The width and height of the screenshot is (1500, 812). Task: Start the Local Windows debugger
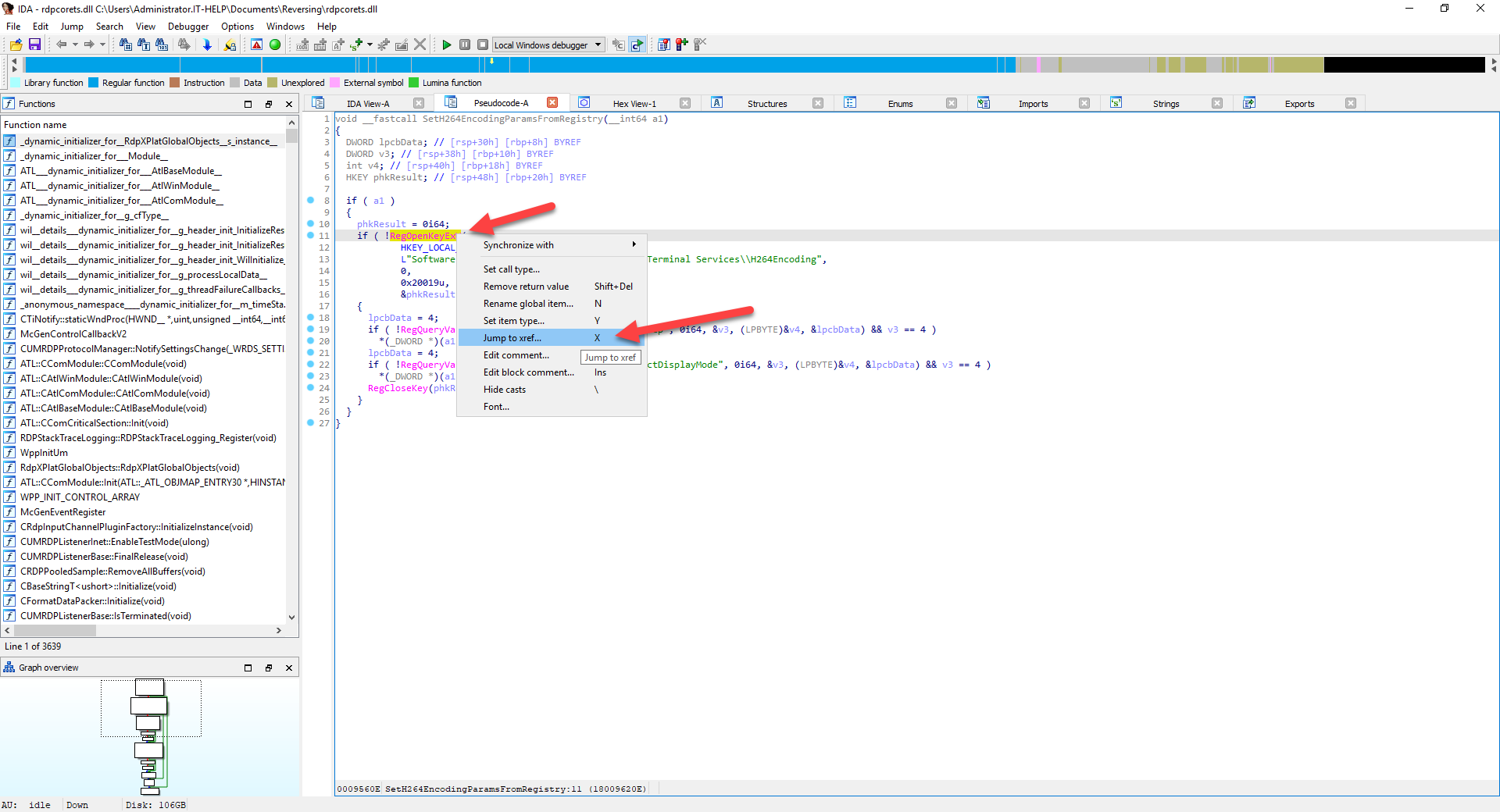click(447, 45)
